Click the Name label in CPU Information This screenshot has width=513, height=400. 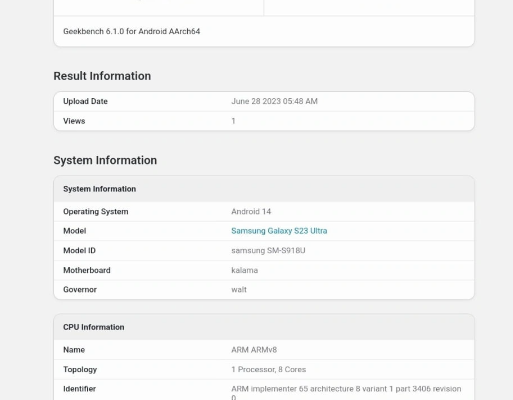point(74,350)
